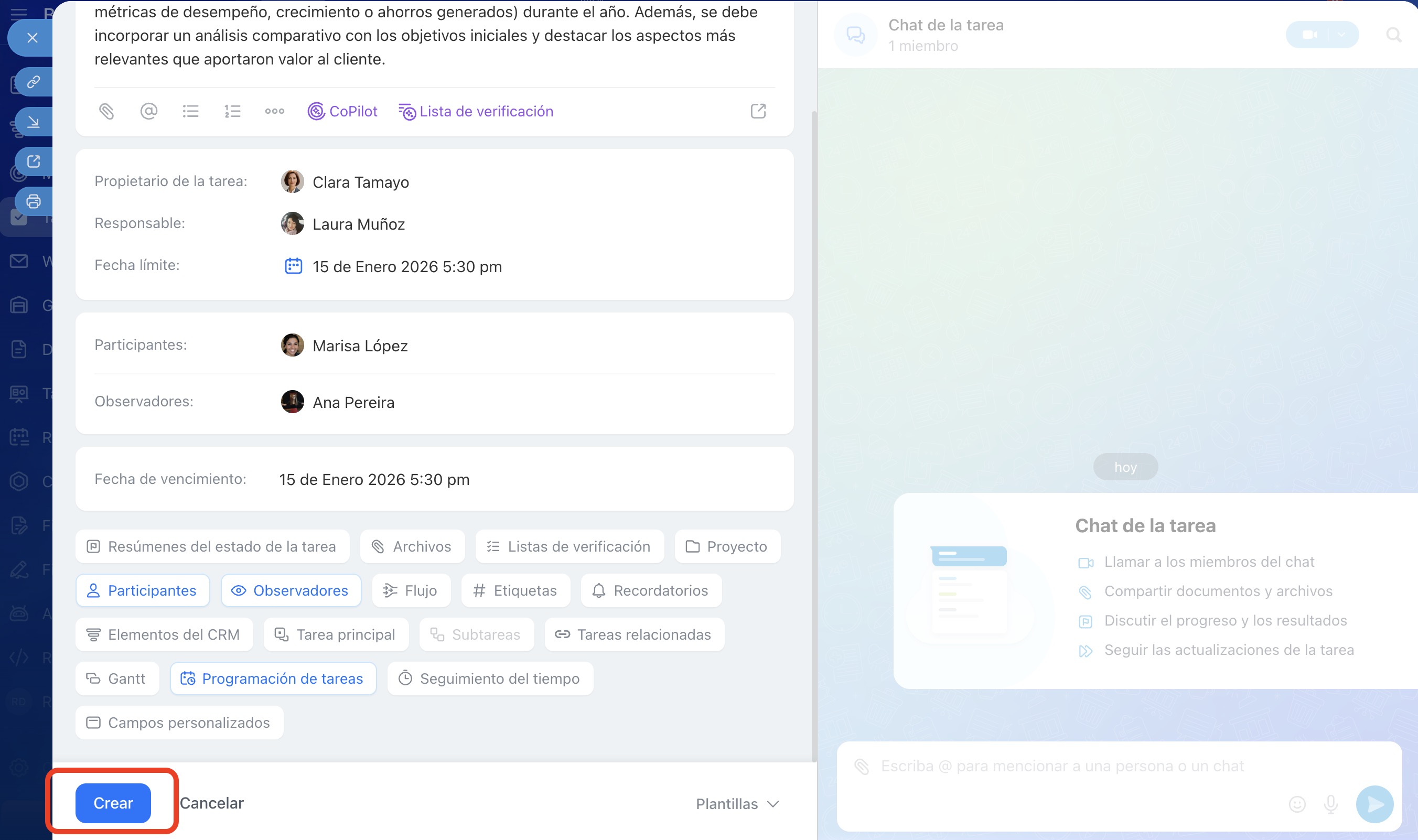The image size is (1418, 840).
Task: Expand the description editor to full screen
Action: pyautogui.click(x=758, y=111)
